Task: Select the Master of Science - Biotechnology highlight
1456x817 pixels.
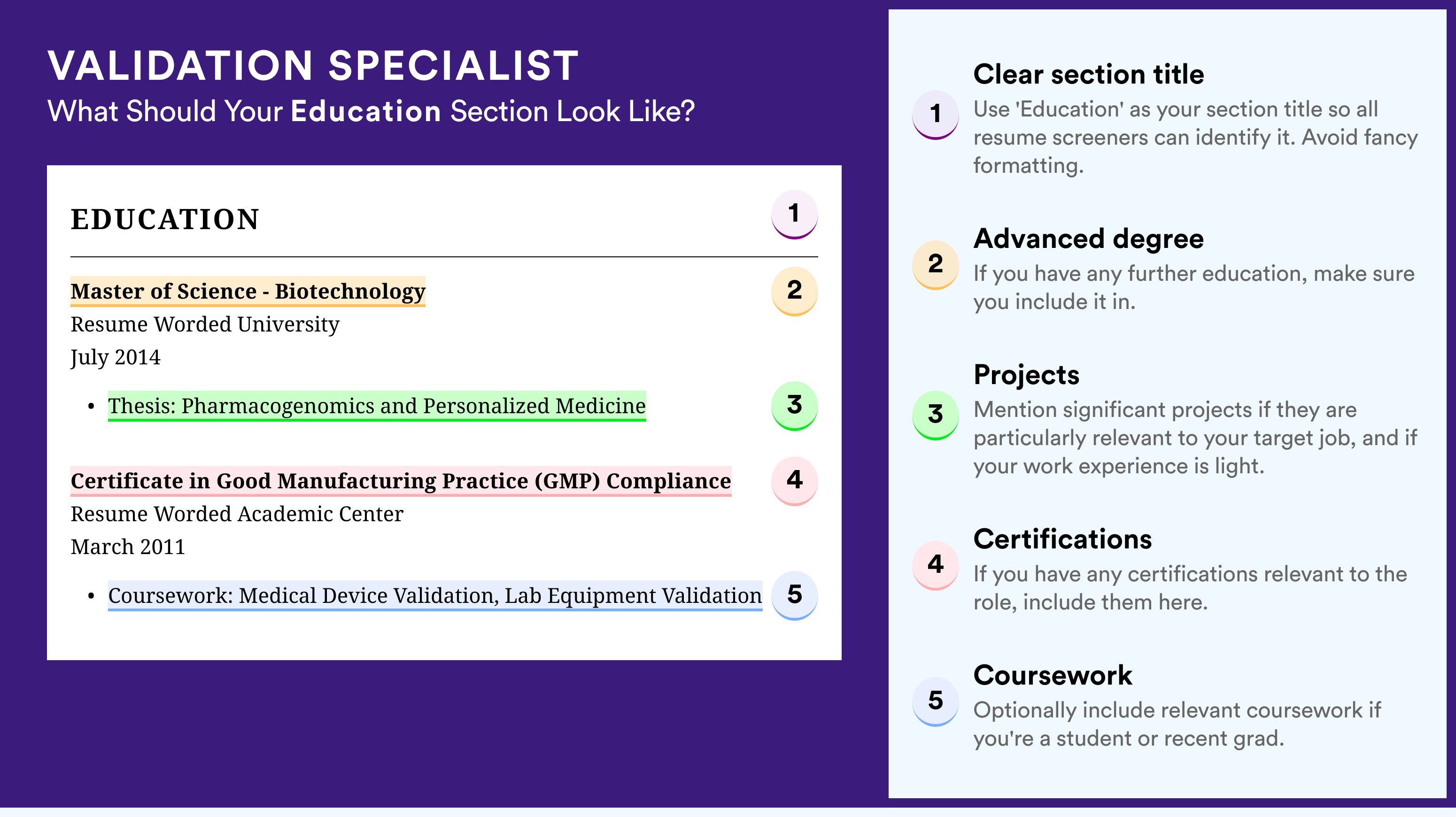Action: 248,292
